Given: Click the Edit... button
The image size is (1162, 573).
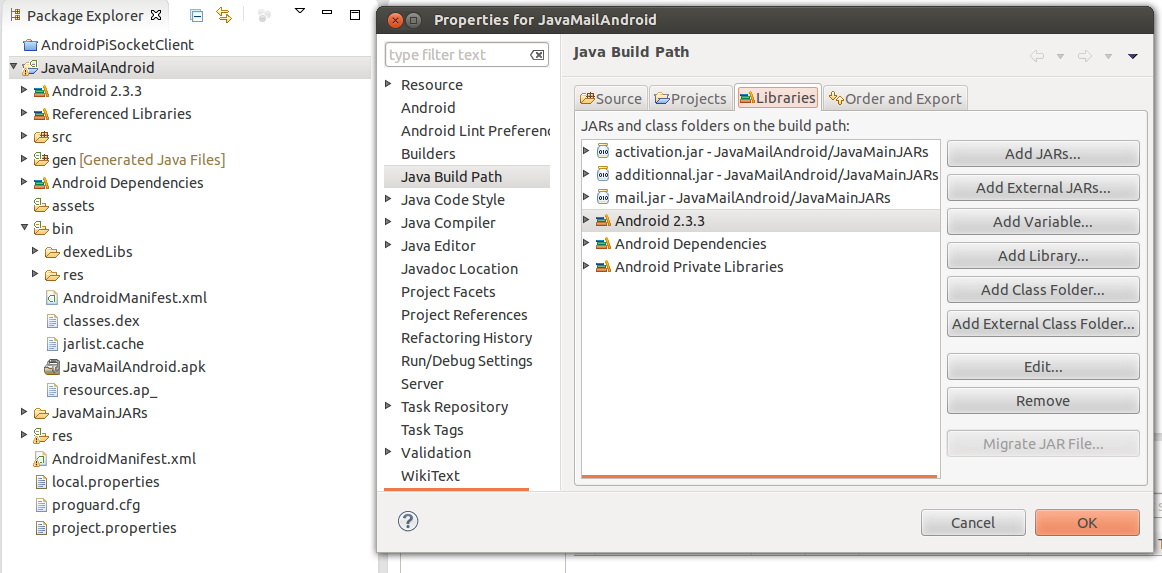Looking at the screenshot, I should pyautogui.click(x=1043, y=367).
